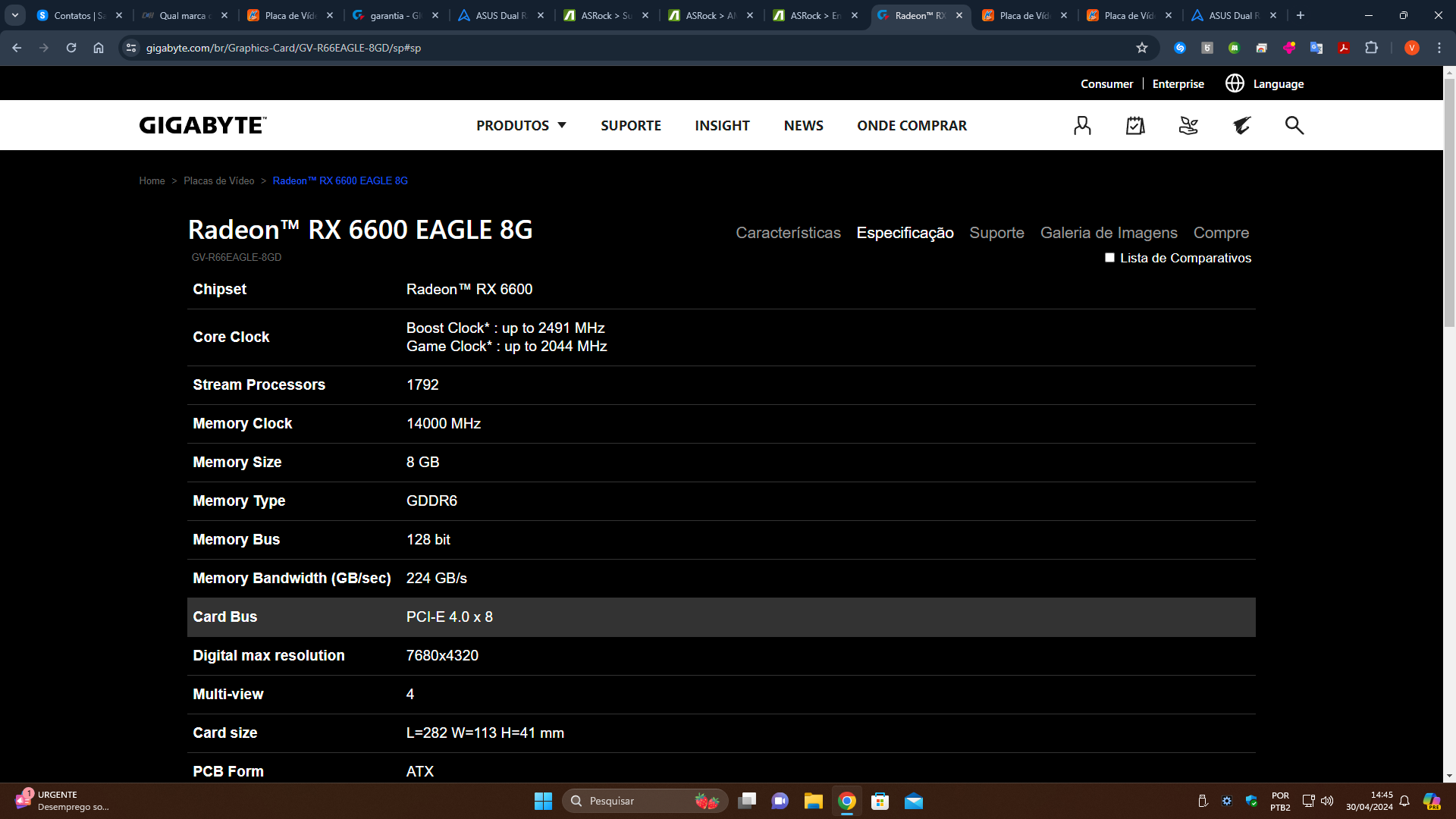
Task: Click the Chrome profile avatar
Action: (x=1412, y=48)
